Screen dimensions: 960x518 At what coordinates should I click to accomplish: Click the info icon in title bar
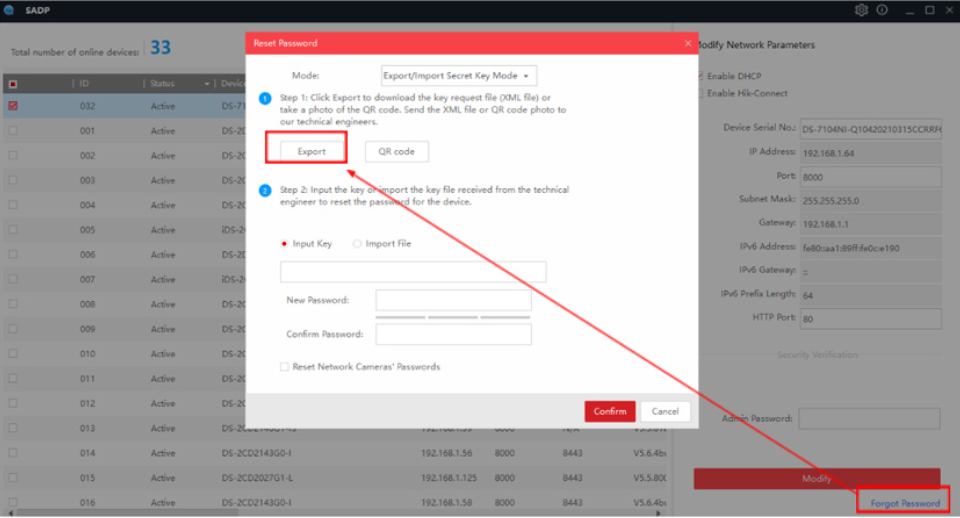click(x=882, y=10)
